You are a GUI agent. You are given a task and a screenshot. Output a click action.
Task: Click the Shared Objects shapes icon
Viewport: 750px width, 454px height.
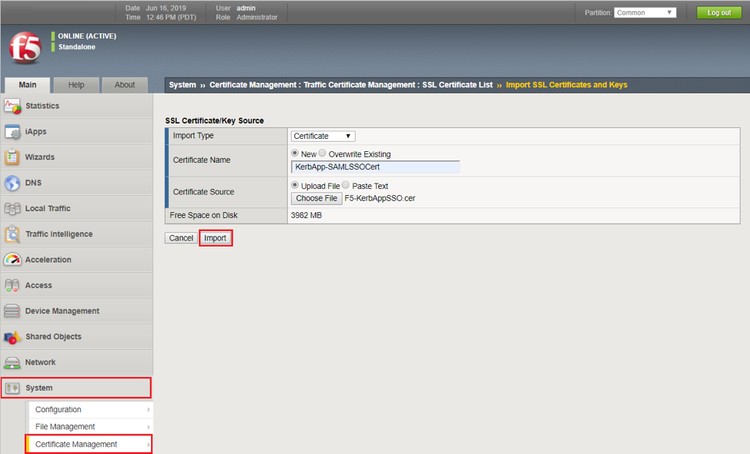pyautogui.click(x=12, y=337)
